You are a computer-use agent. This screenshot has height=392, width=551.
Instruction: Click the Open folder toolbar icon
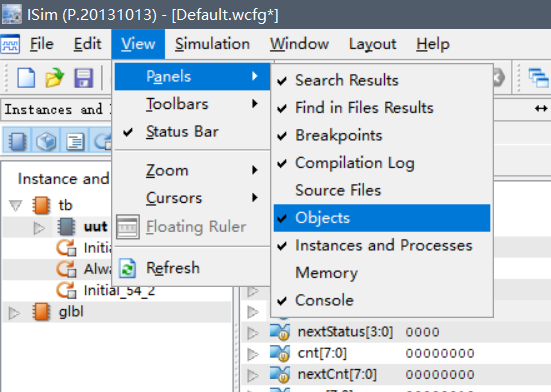point(54,78)
